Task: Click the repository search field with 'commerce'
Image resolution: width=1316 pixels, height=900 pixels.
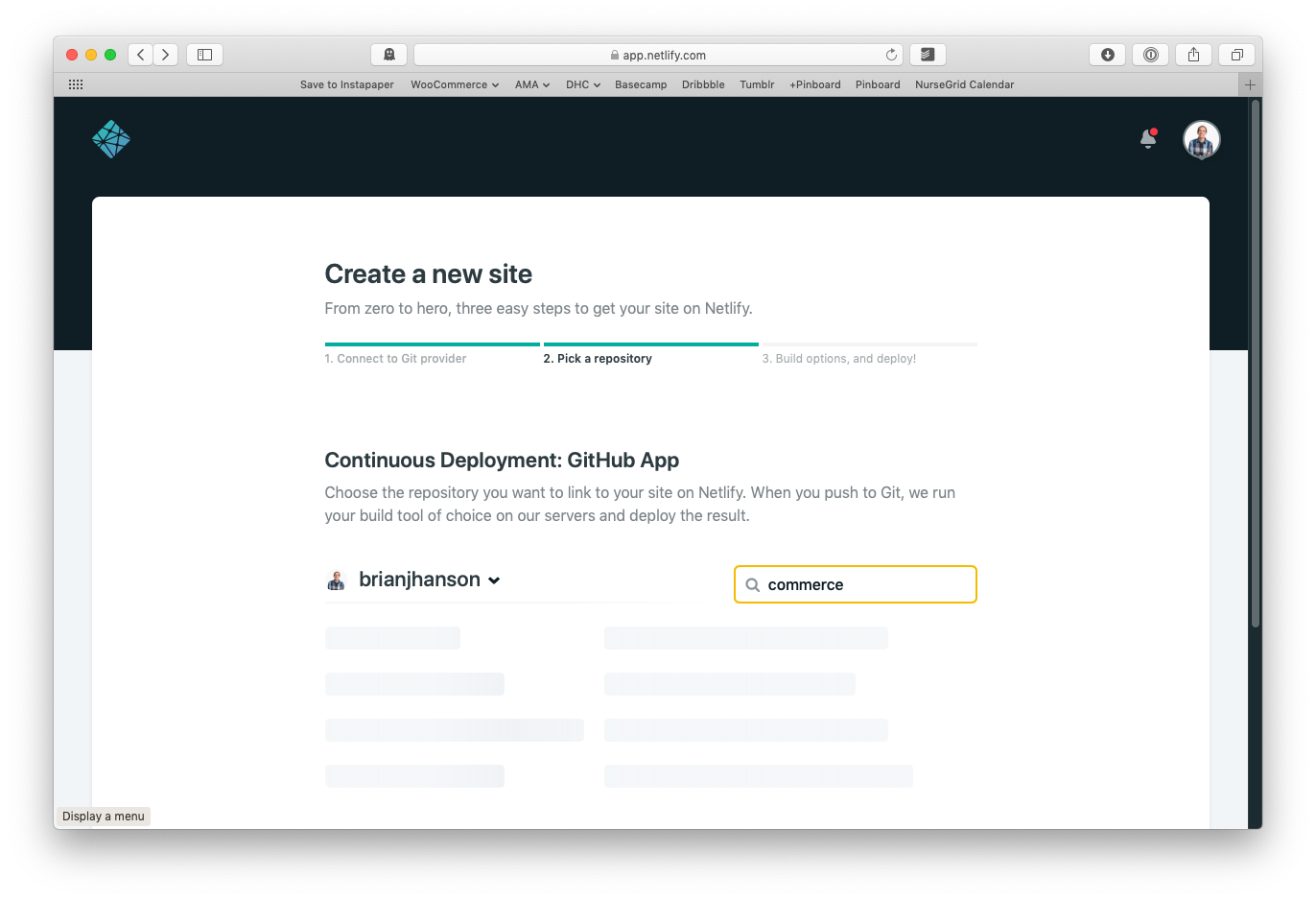Action: tap(856, 584)
